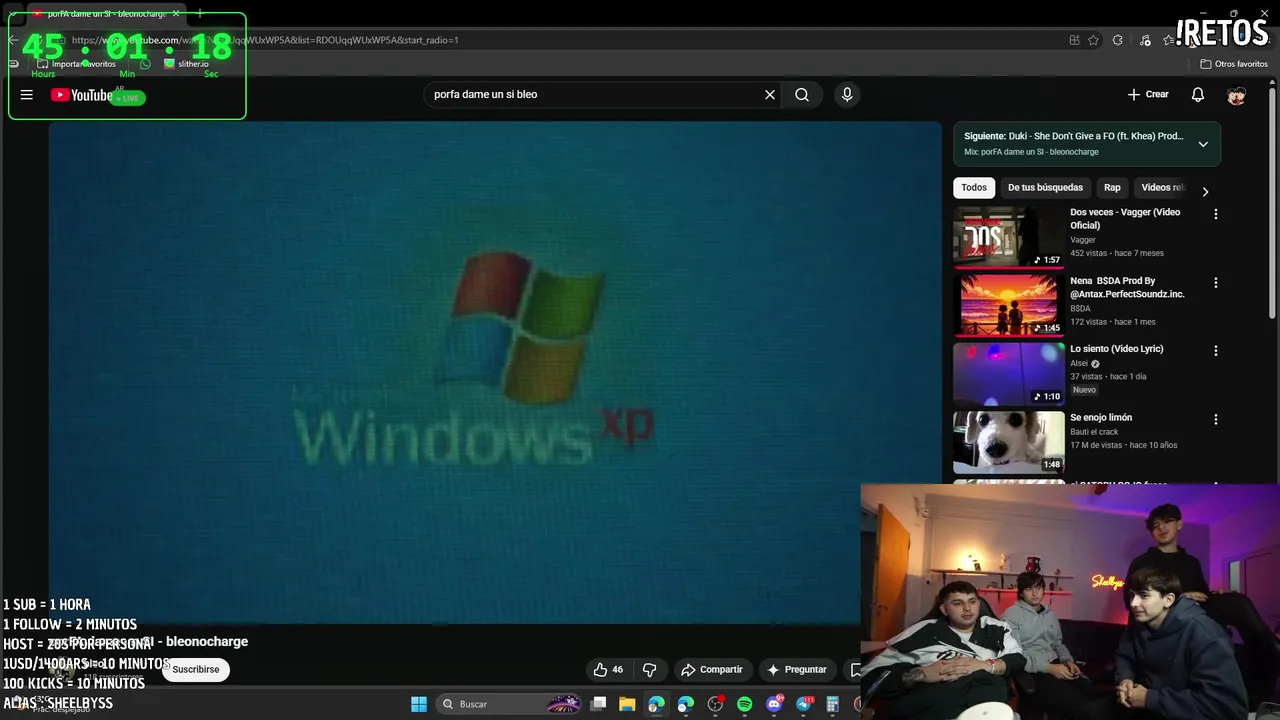Viewport: 1280px width, 720px height.
Task: Dislike the video with thumbs down
Action: (x=649, y=670)
